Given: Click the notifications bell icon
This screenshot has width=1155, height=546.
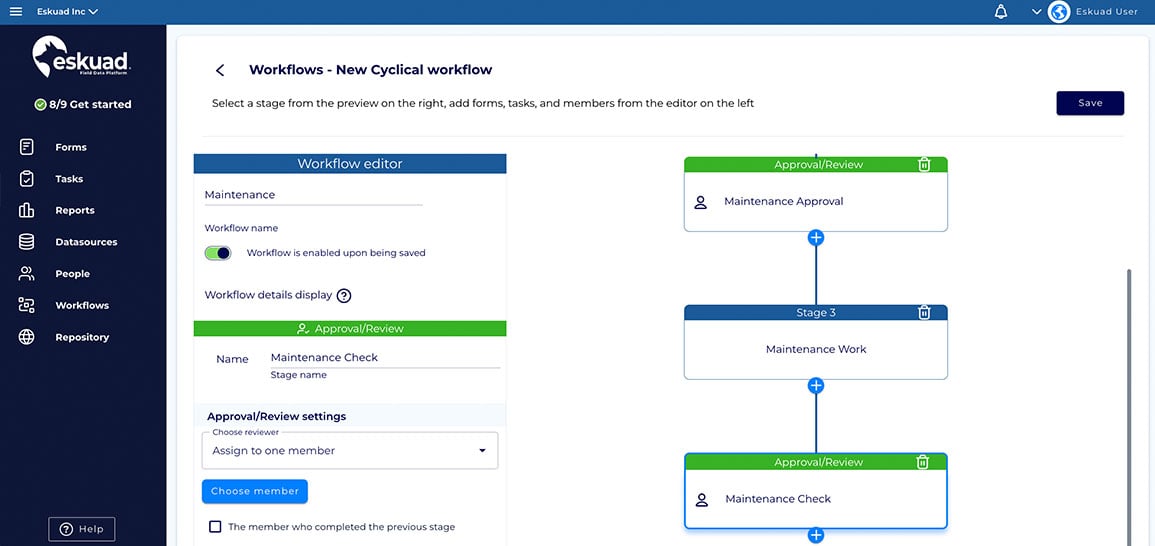Looking at the screenshot, I should (1001, 12).
